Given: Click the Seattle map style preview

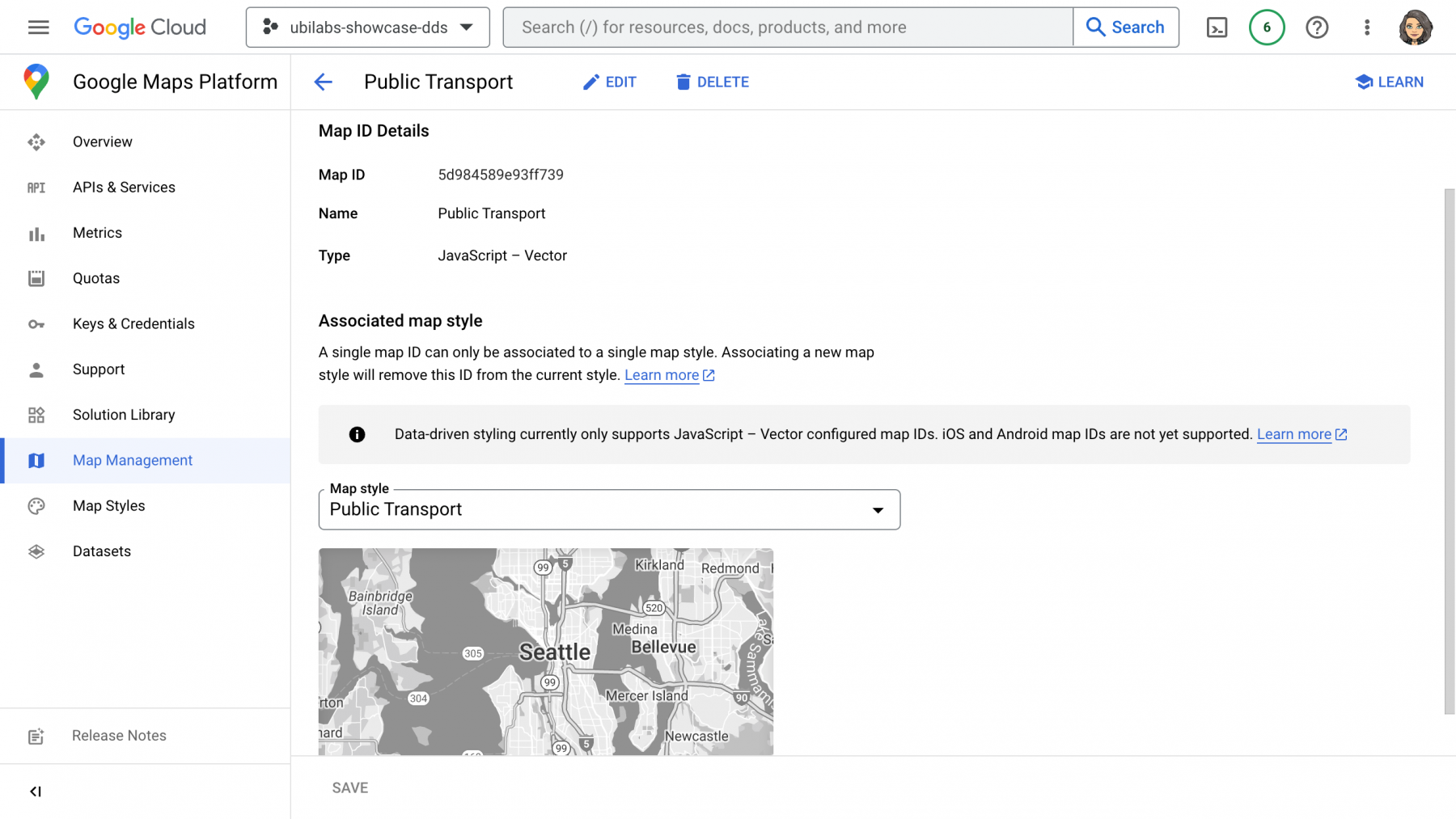Looking at the screenshot, I should tap(546, 652).
